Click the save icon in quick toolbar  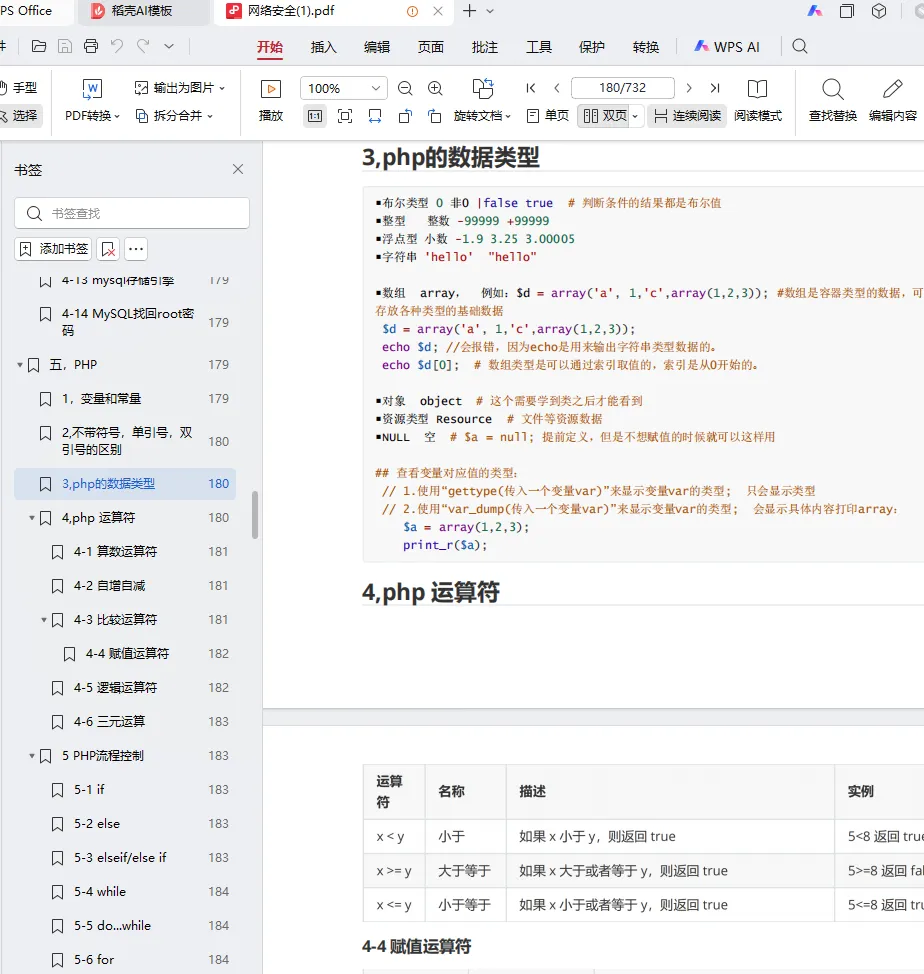pos(65,46)
